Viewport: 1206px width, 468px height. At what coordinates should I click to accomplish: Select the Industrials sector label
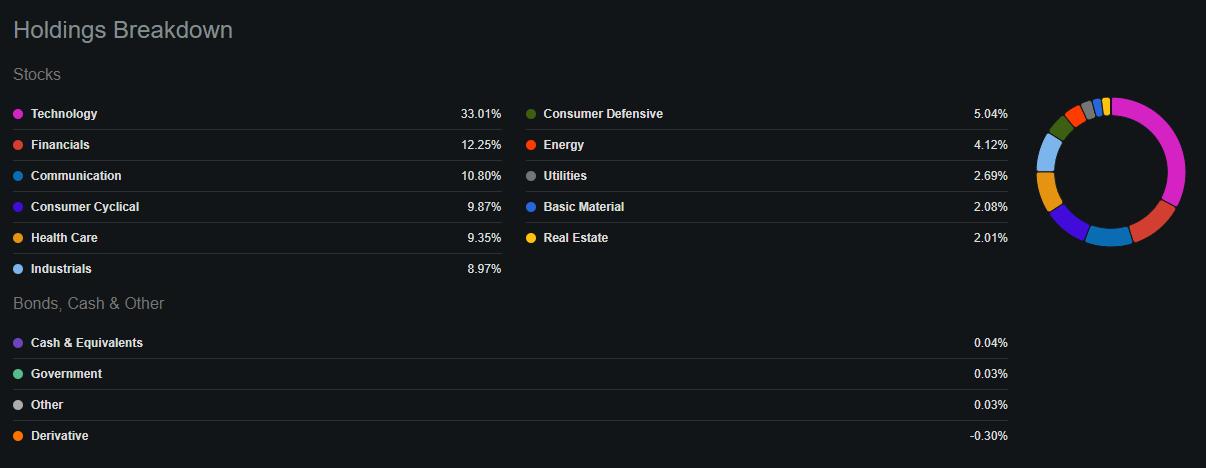coord(61,269)
